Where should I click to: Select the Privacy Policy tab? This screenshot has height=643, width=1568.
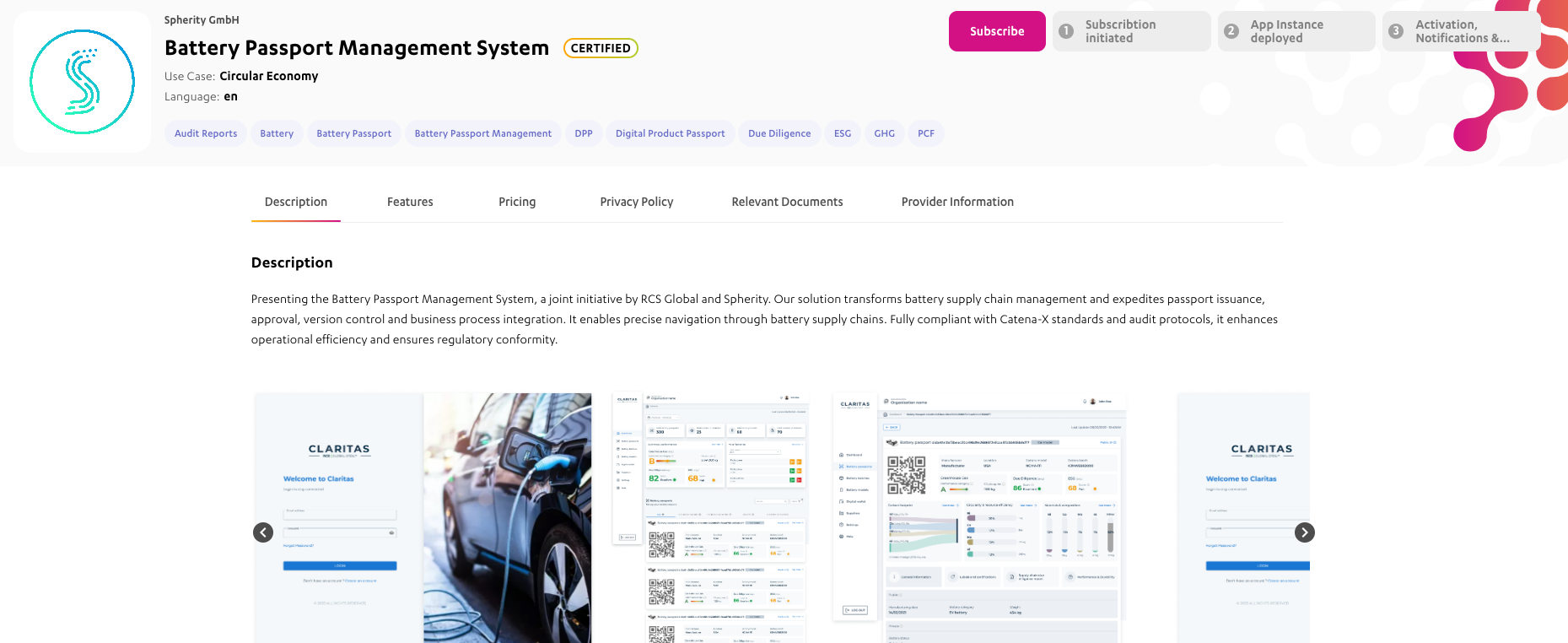pos(637,202)
